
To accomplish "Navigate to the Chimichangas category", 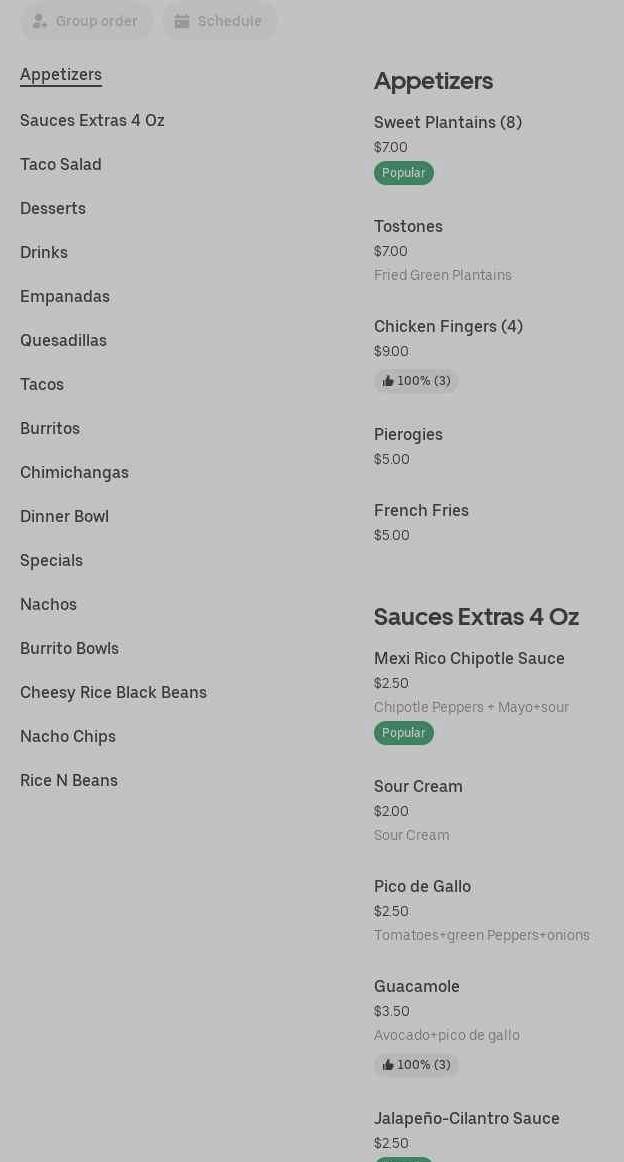I will (x=74, y=473).
